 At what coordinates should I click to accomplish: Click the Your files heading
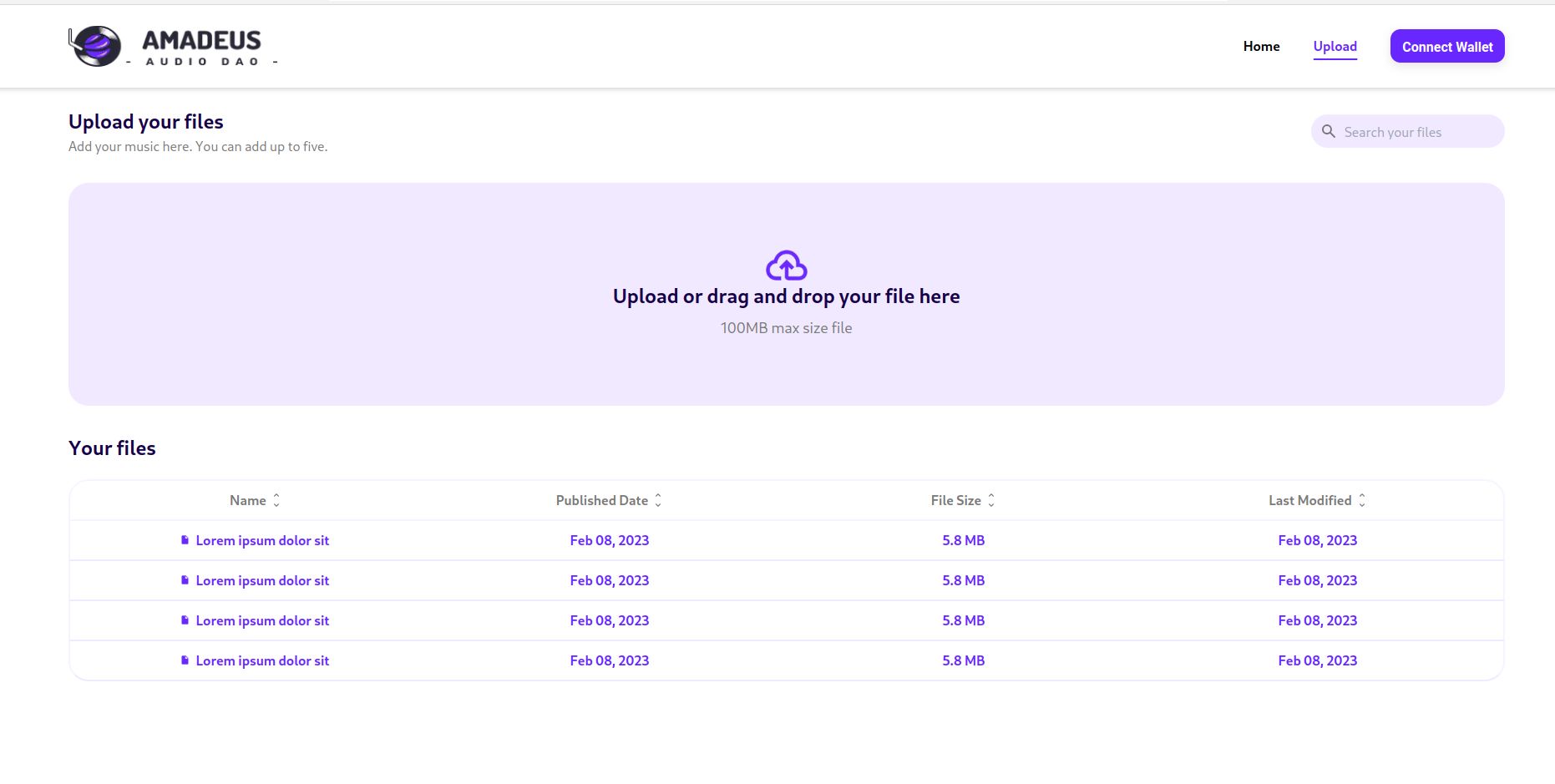tap(112, 448)
